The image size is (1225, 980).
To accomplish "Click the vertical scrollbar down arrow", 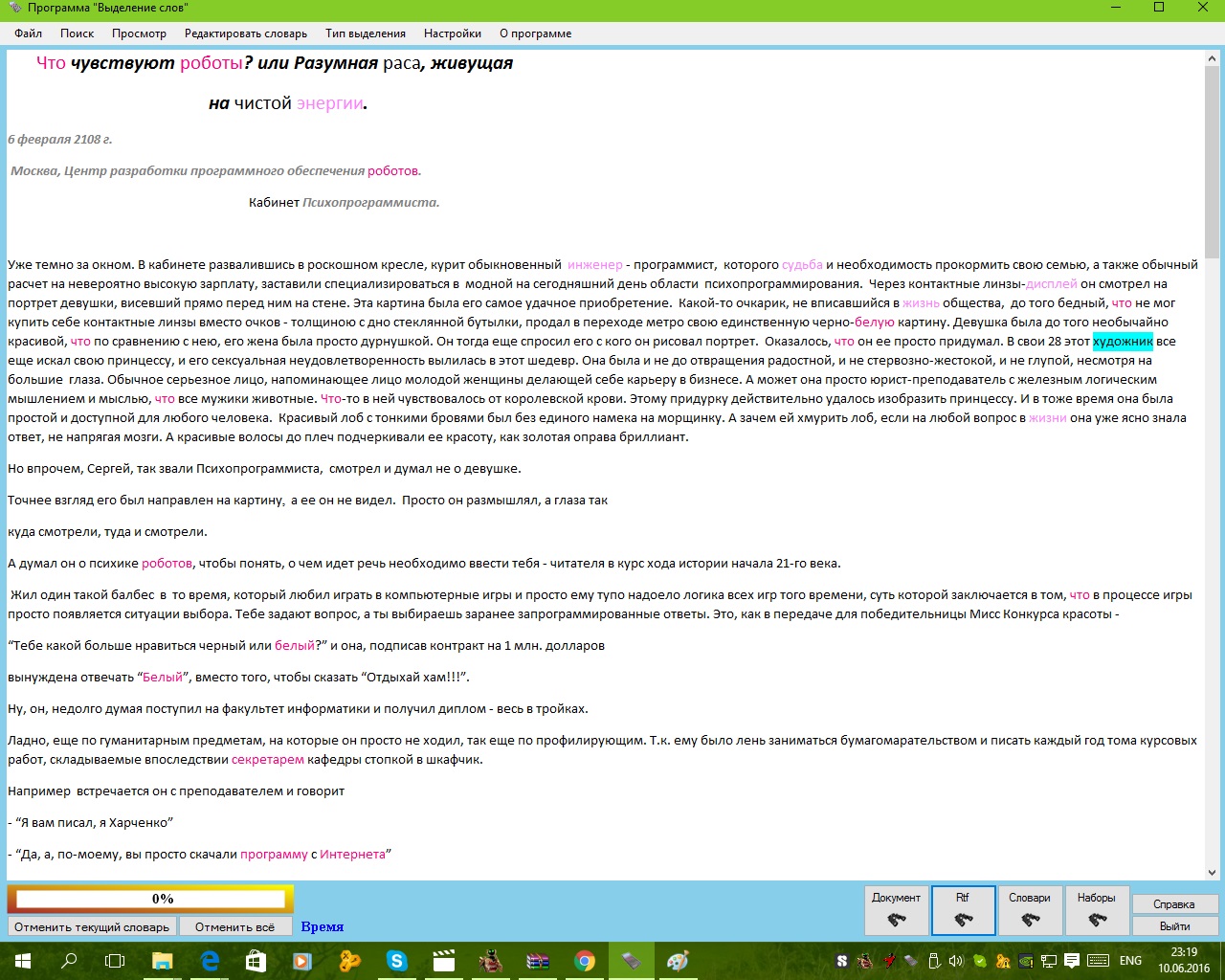I will (1212, 873).
